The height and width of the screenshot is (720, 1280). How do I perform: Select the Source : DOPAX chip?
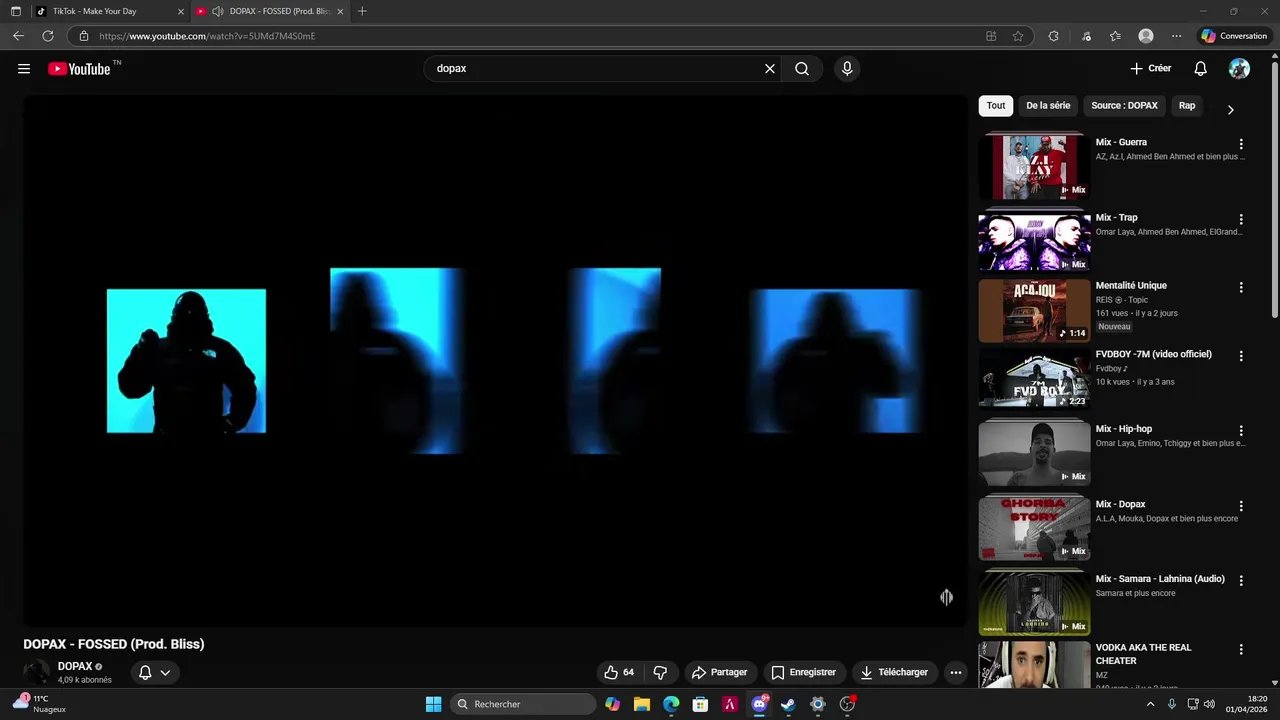pos(1124,105)
